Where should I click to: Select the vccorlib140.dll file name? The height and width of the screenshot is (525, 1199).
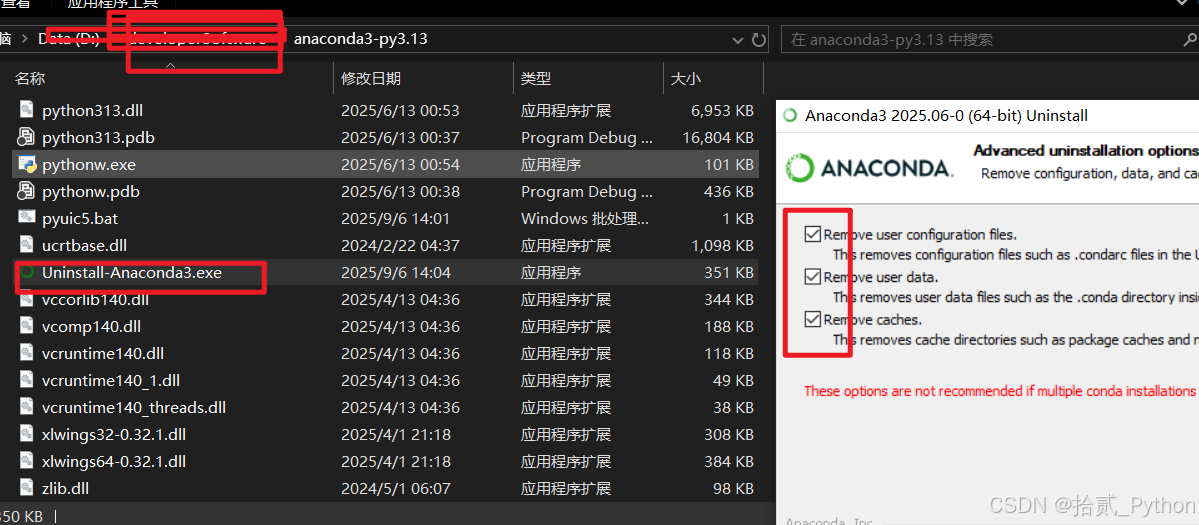pos(95,300)
